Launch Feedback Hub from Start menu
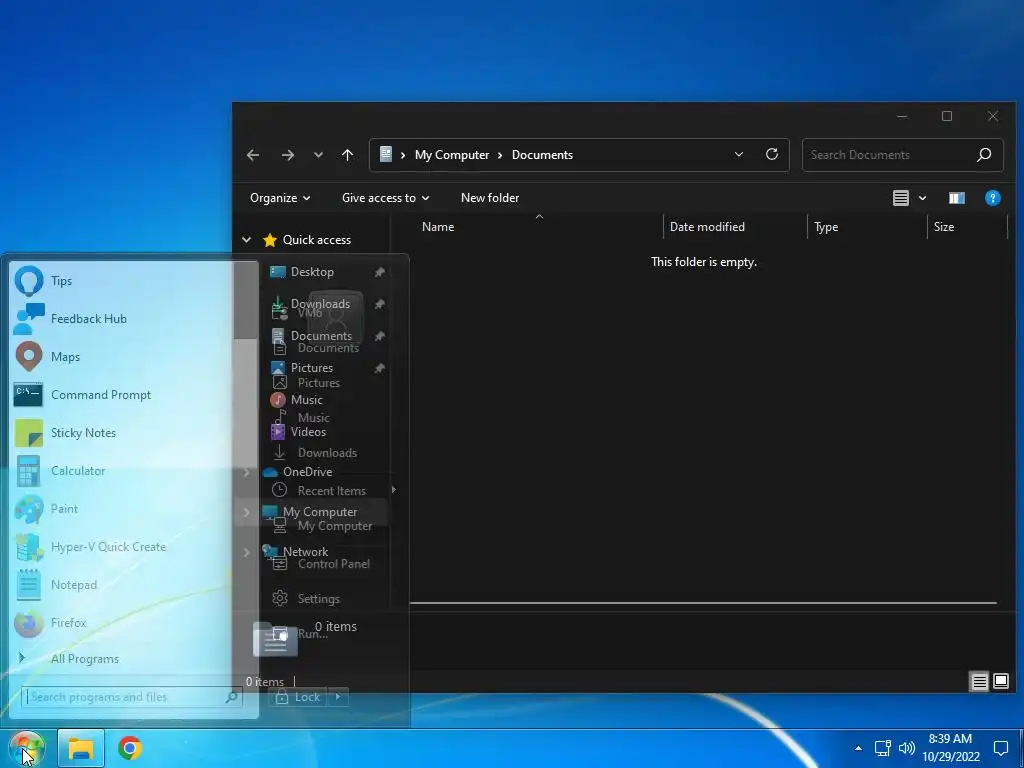 (122, 319)
